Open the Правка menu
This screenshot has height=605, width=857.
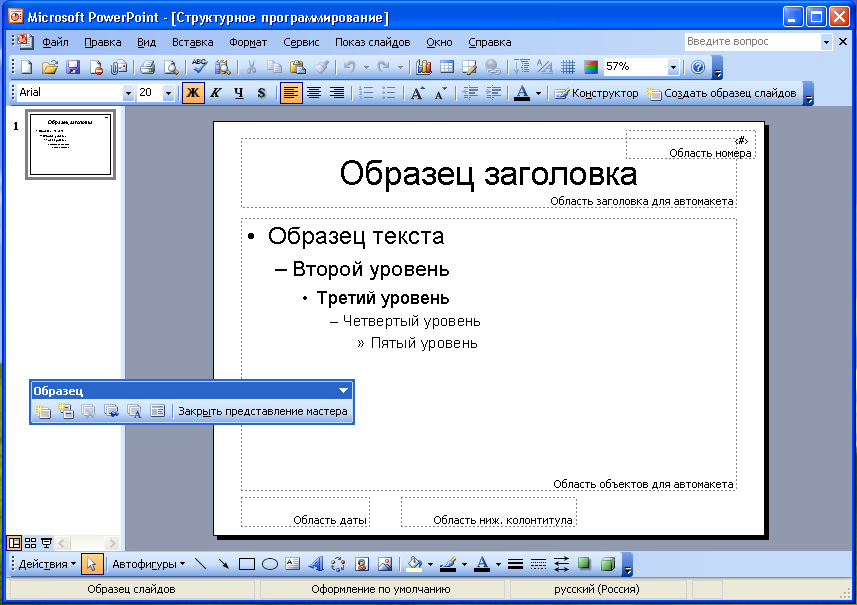[103, 42]
